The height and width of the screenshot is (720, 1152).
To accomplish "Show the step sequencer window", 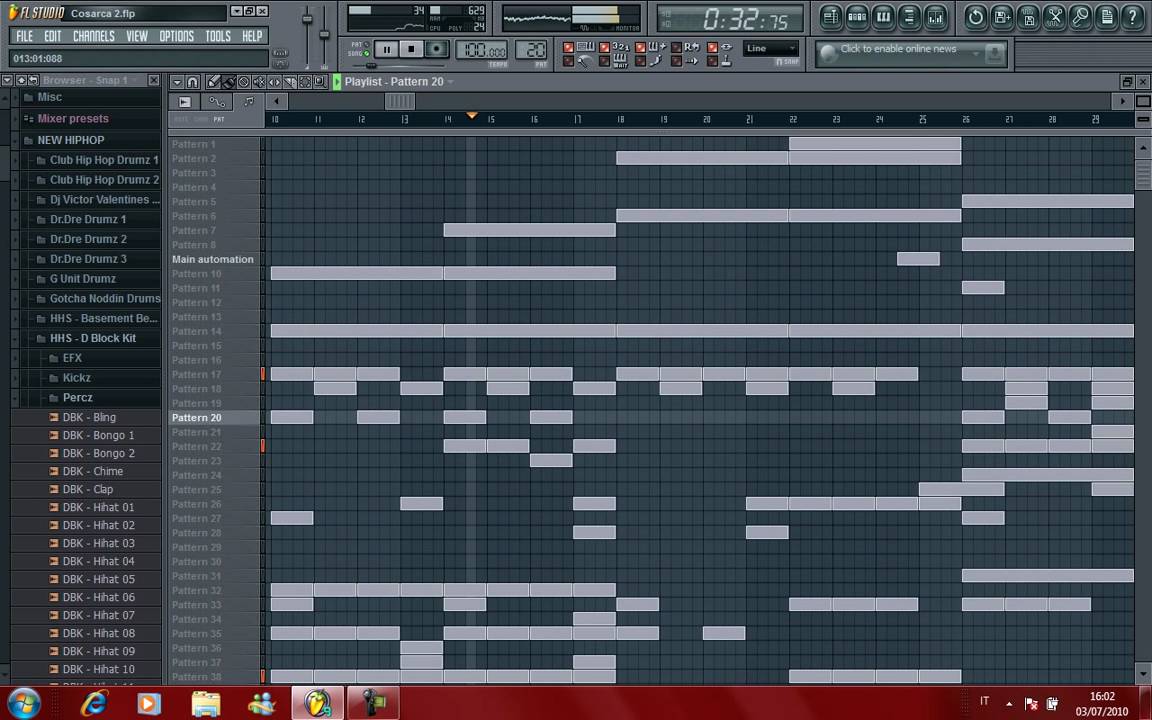I will (x=857, y=17).
